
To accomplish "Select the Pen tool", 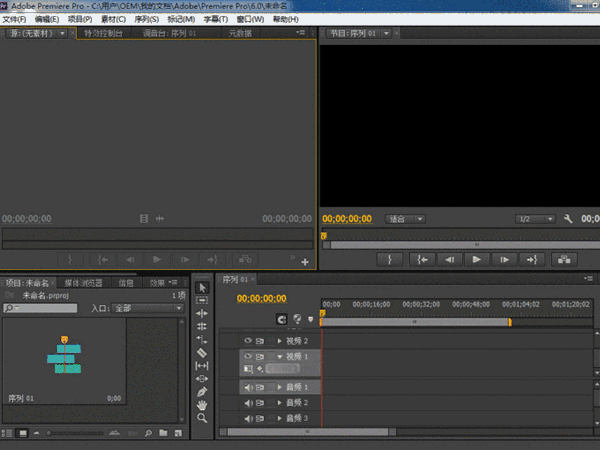I will (202, 392).
